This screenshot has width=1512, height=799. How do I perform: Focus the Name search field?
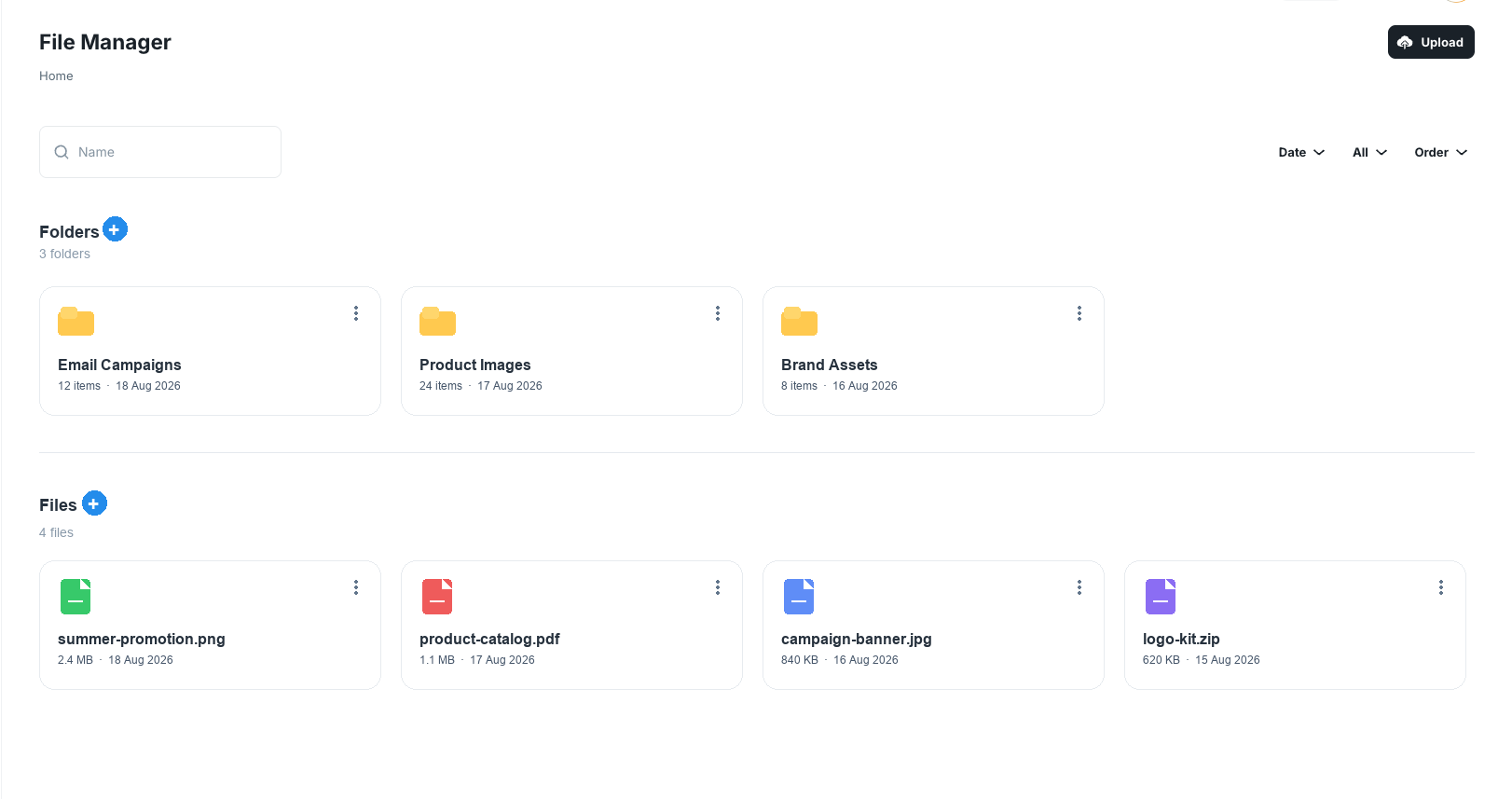tap(160, 152)
